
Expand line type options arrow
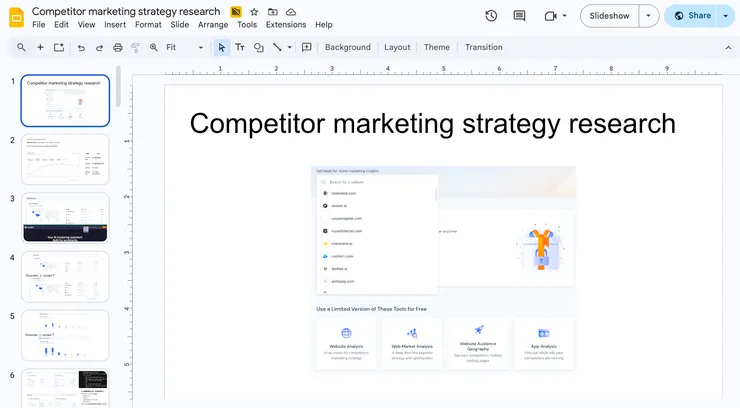coord(289,47)
